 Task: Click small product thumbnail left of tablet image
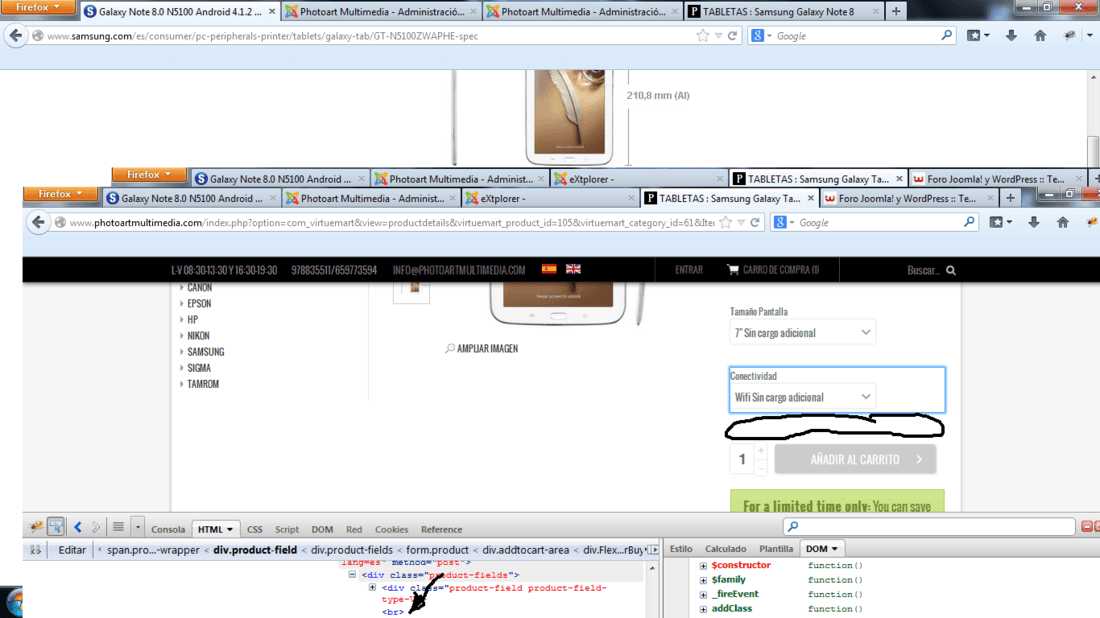tap(412, 289)
